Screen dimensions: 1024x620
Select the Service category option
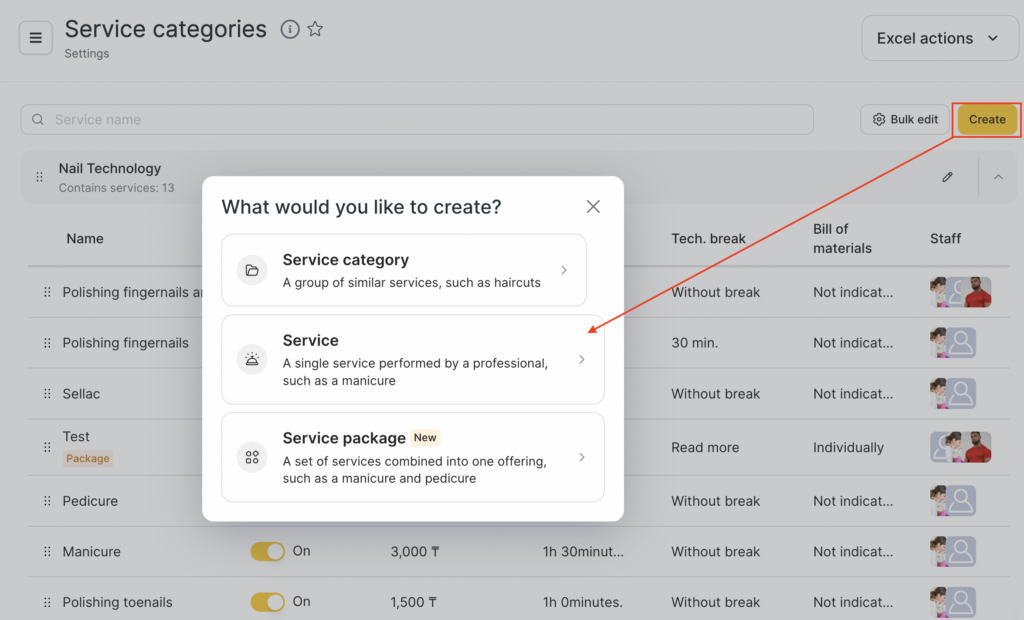pyautogui.click(x=404, y=270)
